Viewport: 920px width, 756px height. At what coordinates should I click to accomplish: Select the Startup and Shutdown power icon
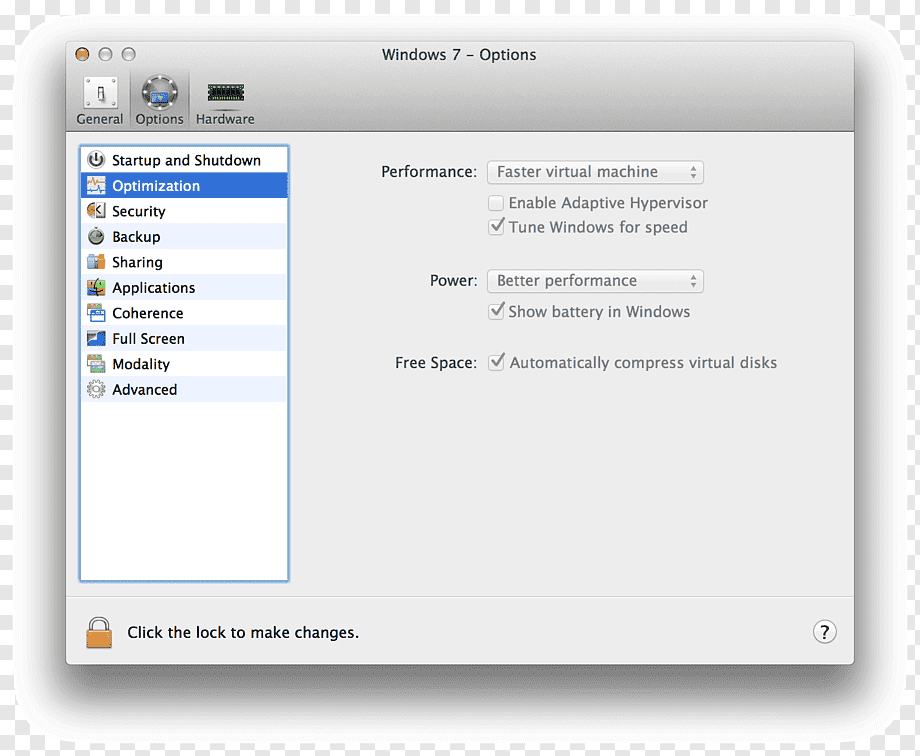96,160
